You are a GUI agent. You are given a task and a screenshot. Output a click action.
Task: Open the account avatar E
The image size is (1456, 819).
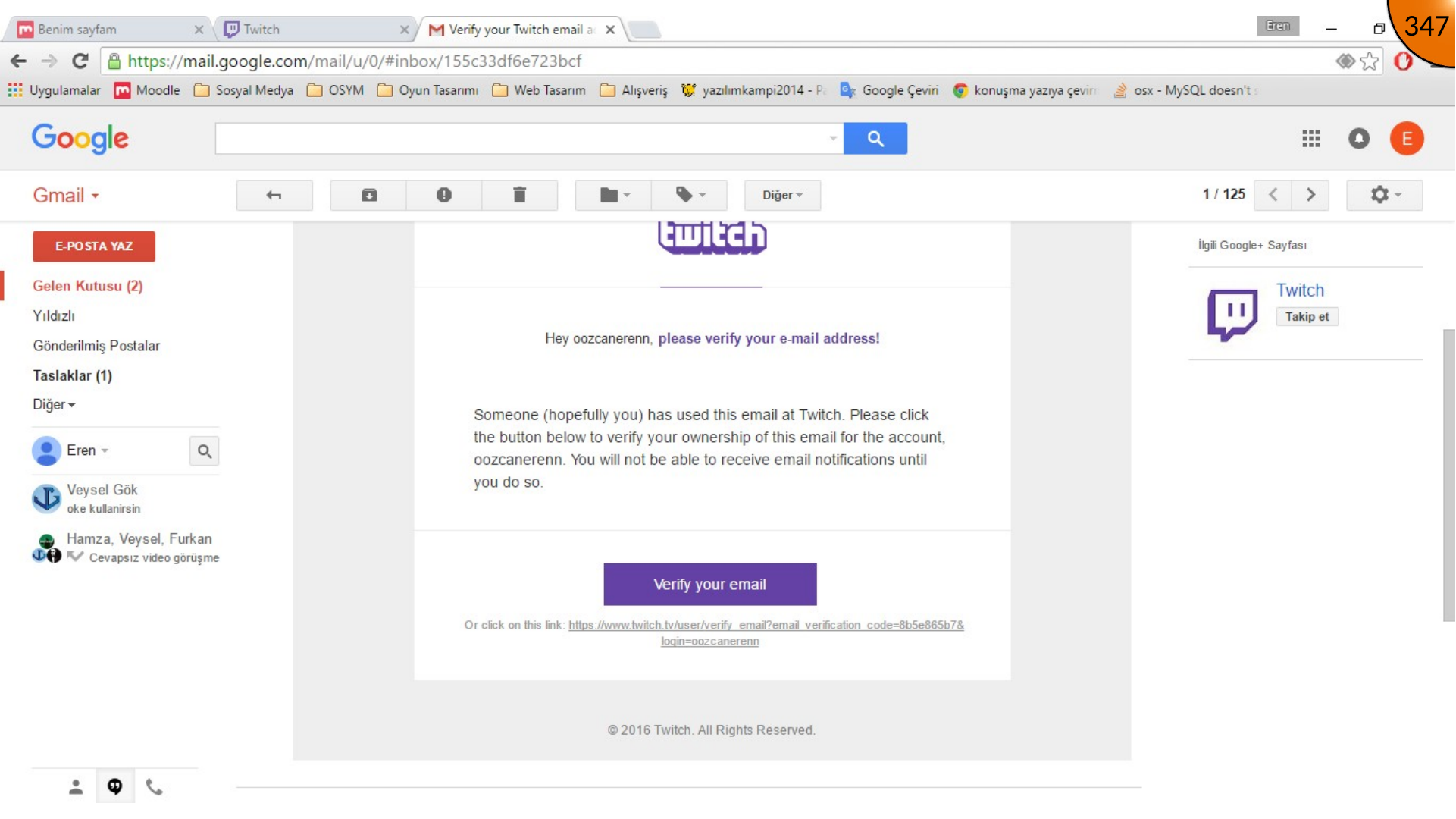tap(1407, 139)
